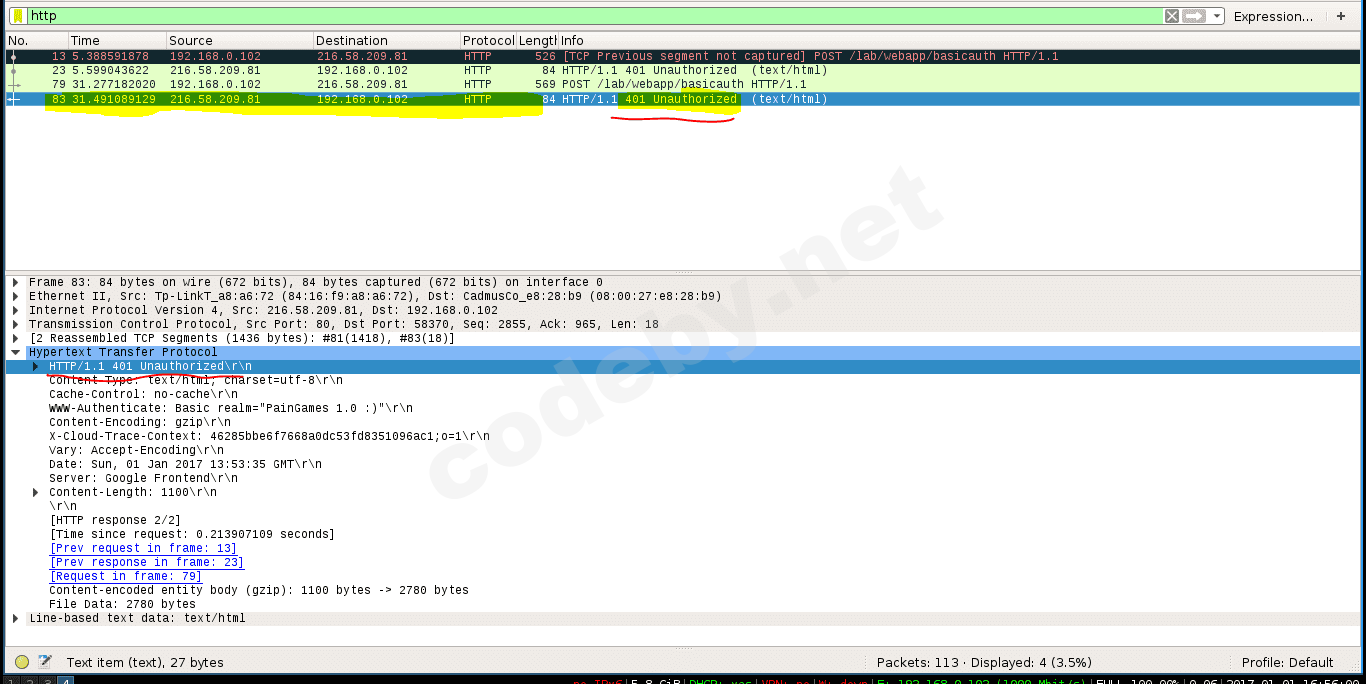The width and height of the screenshot is (1366, 684).
Task: Expand Internet Protocol Version 4 node
Action: click(16, 311)
